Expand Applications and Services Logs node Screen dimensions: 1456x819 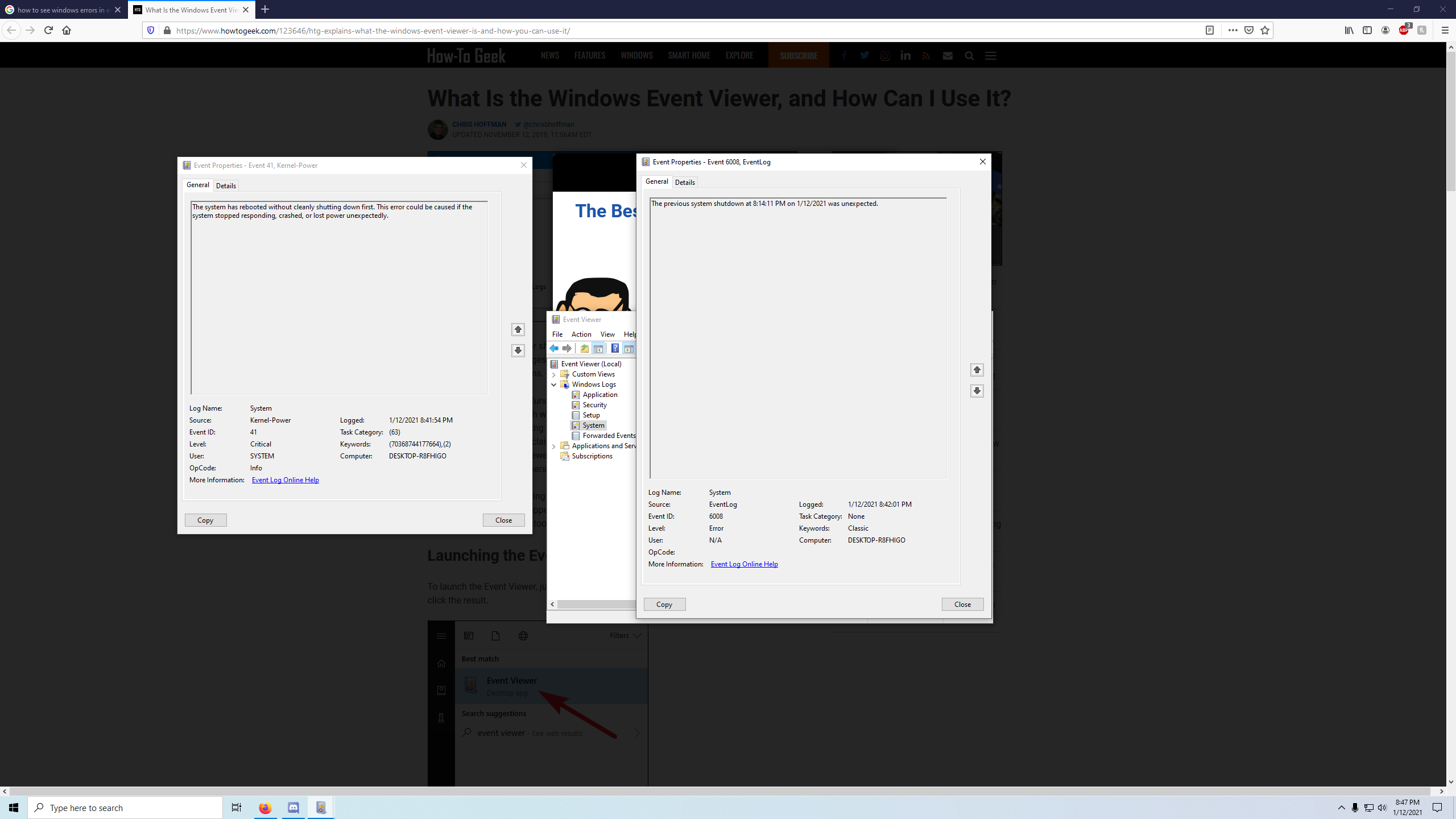click(x=553, y=446)
